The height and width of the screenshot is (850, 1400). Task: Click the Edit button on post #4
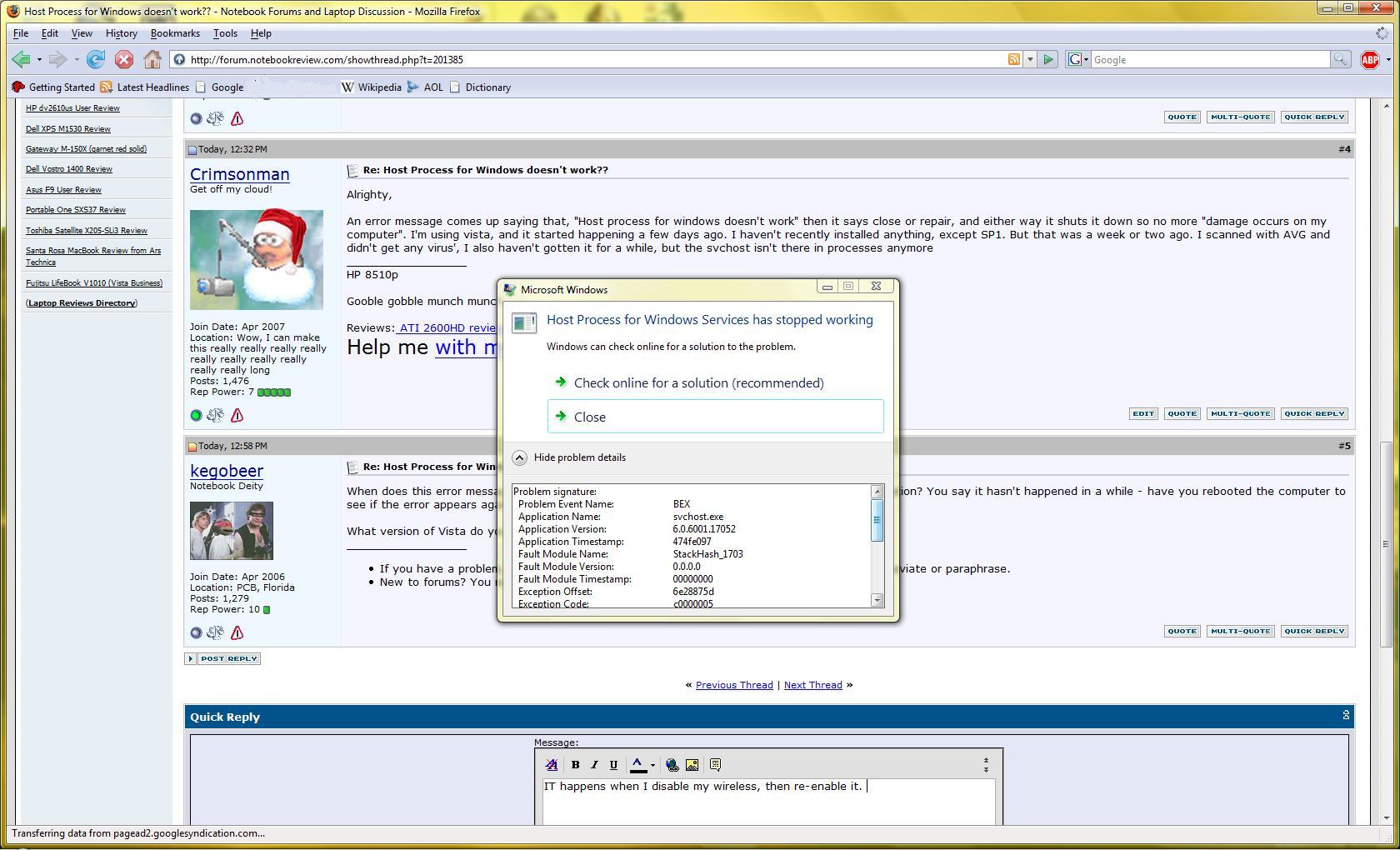tap(1143, 413)
